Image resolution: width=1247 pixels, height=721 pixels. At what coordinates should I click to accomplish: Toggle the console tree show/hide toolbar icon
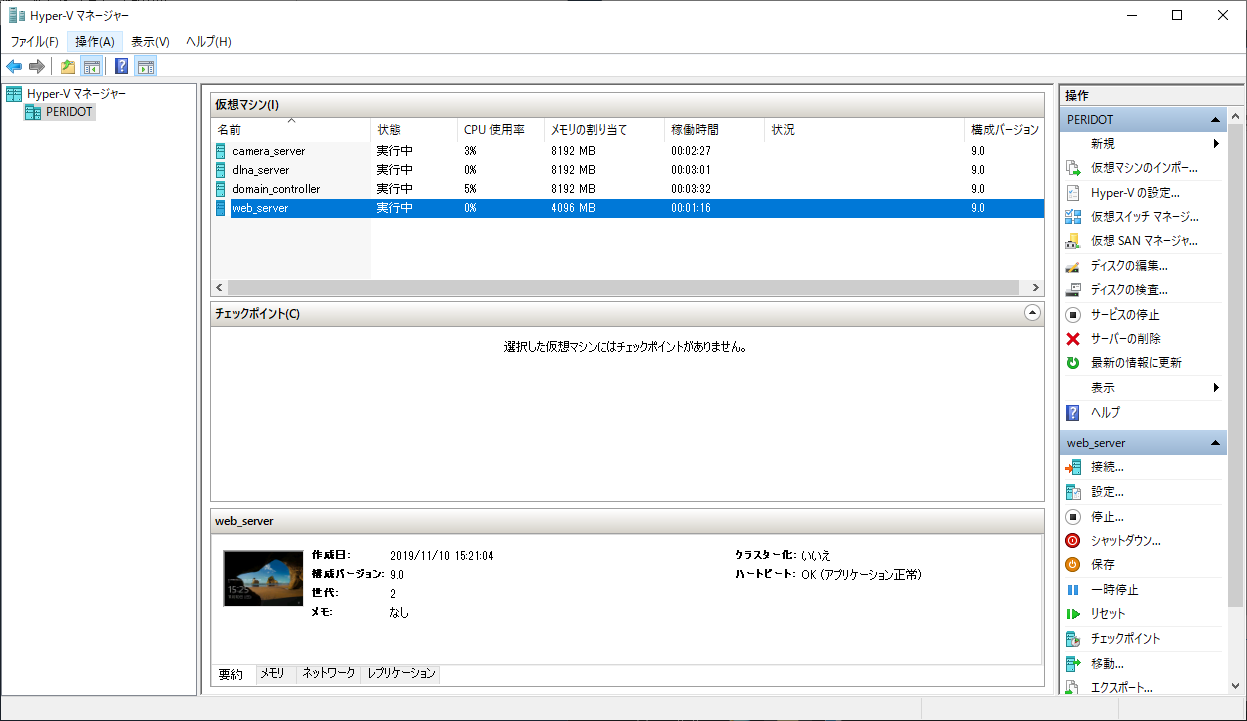click(x=91, y=67)
